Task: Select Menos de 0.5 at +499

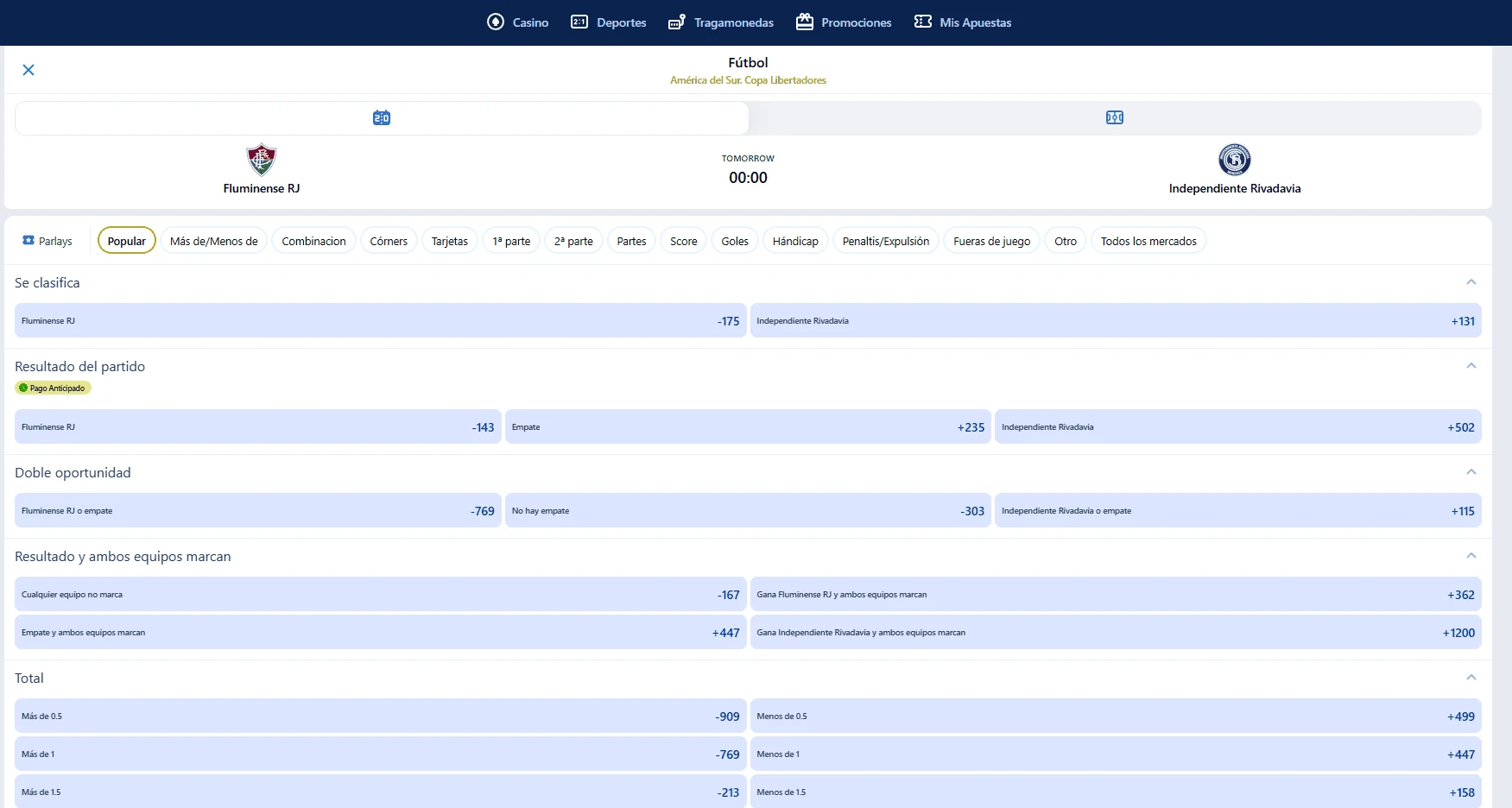Action: click(x=1116, y=716)
